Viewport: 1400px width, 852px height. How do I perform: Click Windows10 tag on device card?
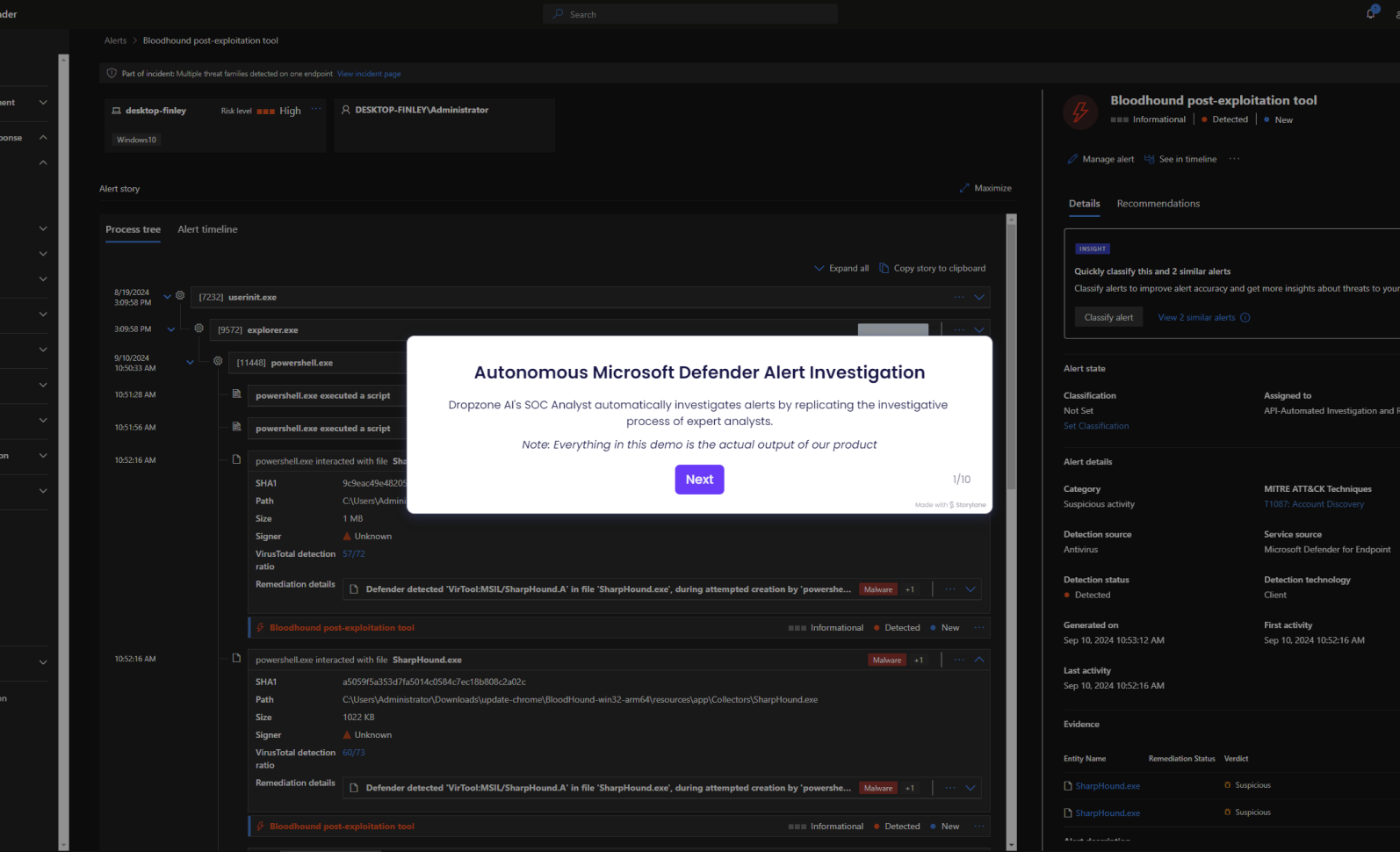click(x=136, y=140)
